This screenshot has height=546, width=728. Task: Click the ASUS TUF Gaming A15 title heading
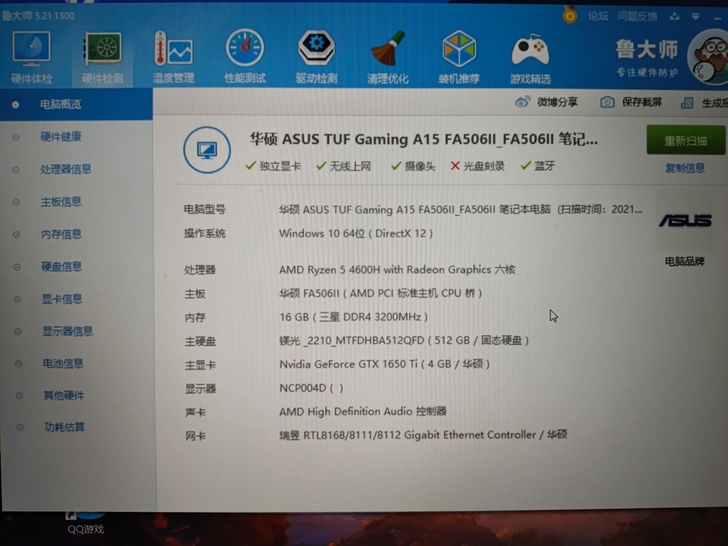[x=424, y=139]
